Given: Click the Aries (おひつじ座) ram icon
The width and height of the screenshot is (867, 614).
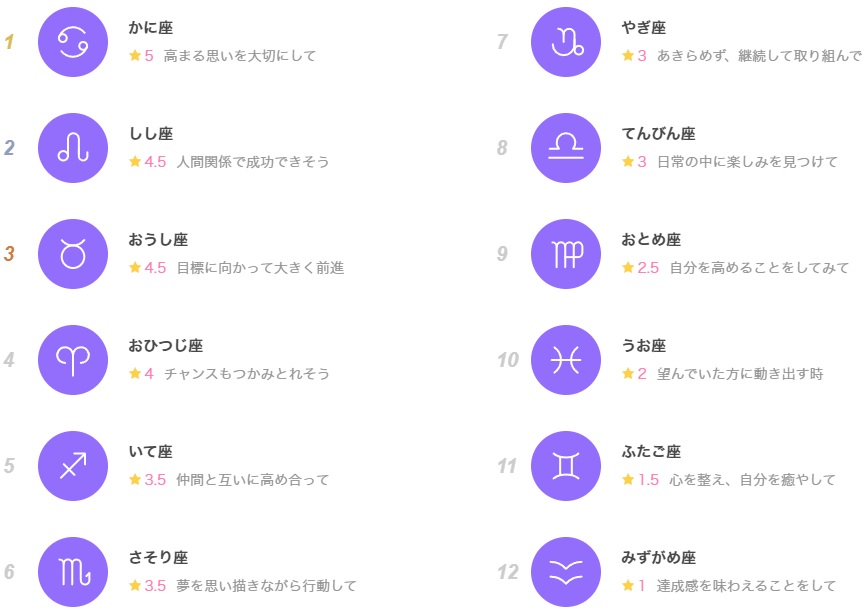Looking at the screenshot, I should pyautogui.click(x=73, y=360).
